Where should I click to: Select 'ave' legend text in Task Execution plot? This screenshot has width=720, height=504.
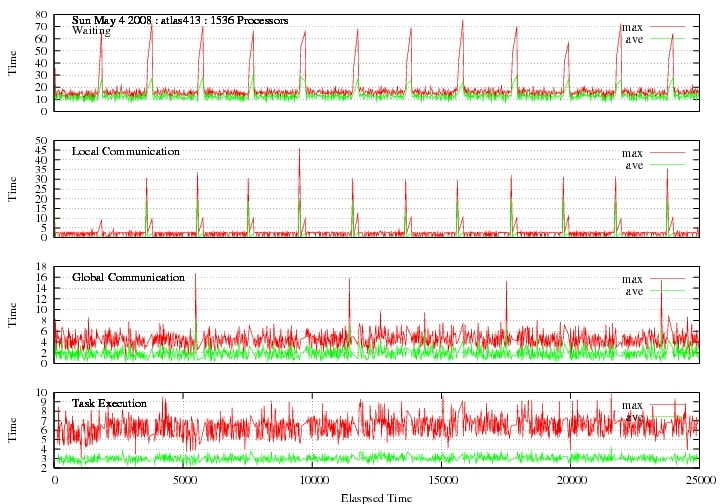click(x=634, y=417)
